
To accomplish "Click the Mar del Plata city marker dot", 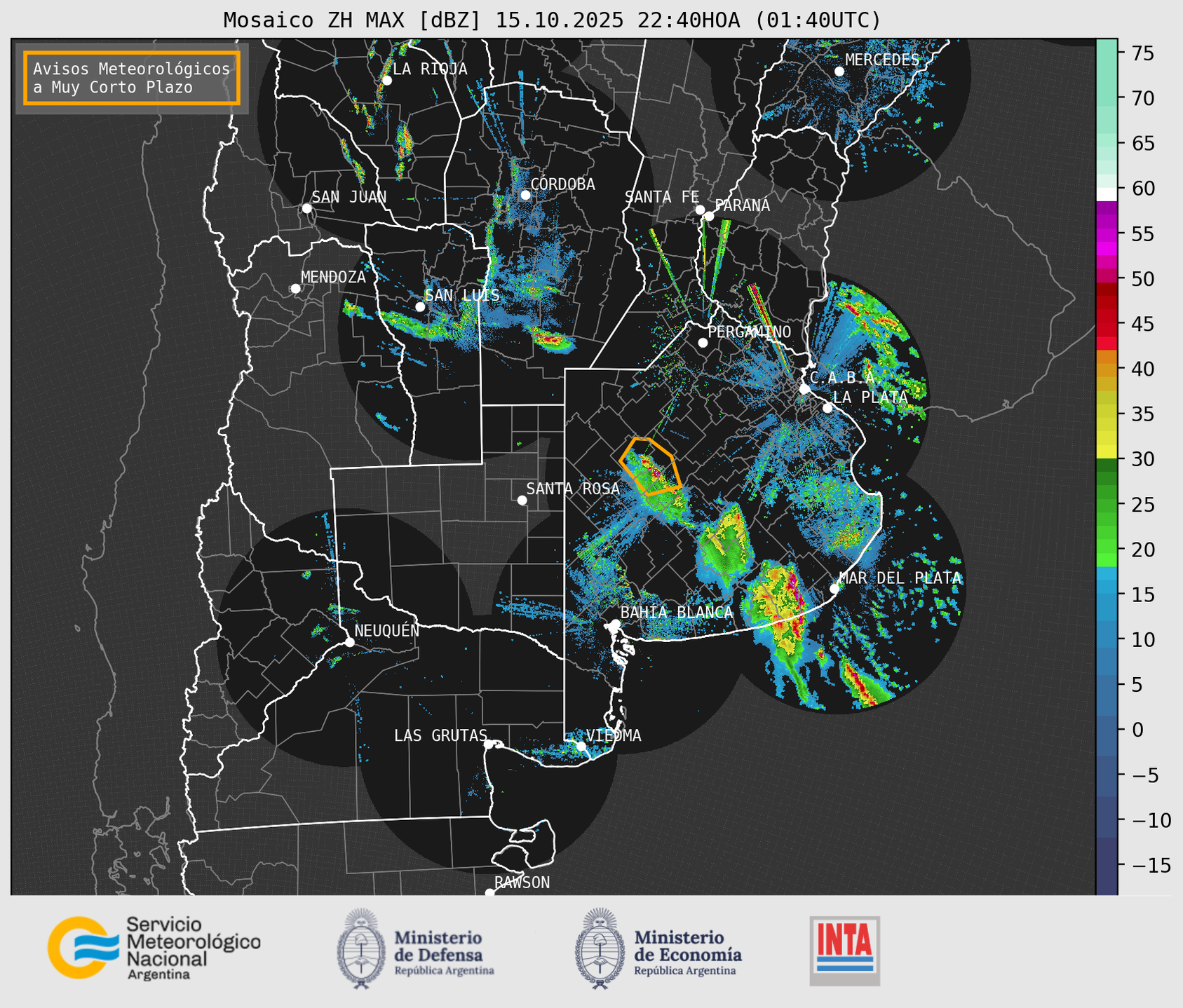I will coord(834,589).
